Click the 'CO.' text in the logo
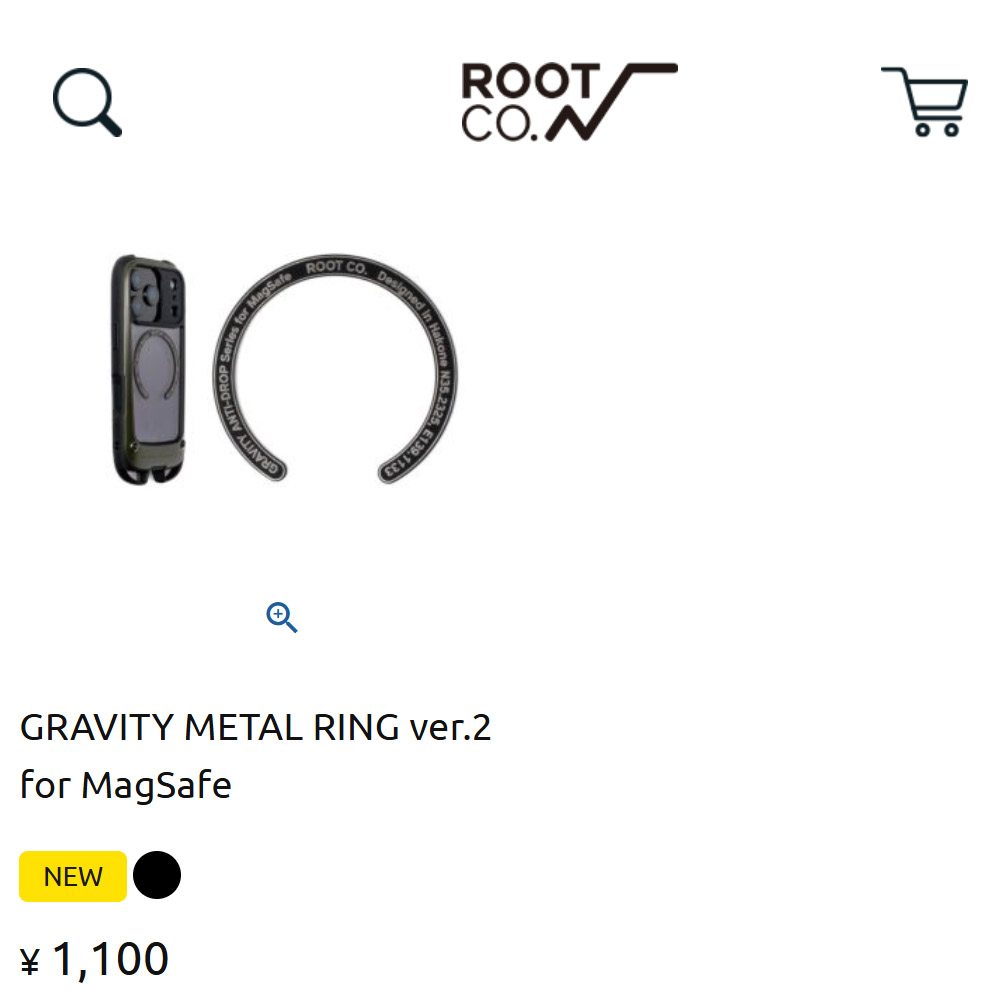The image size is (1000, 1000). 499,123
